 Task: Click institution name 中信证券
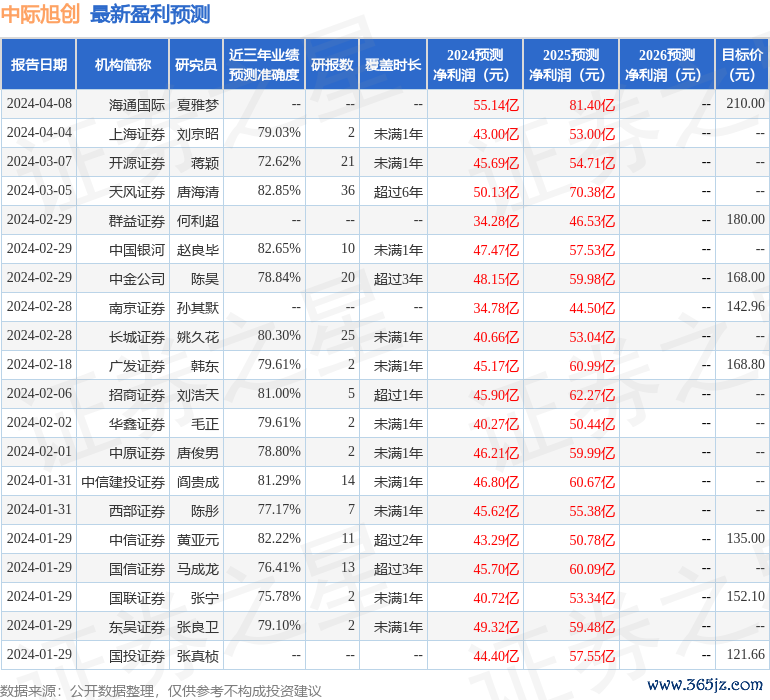tap(137, 539)
